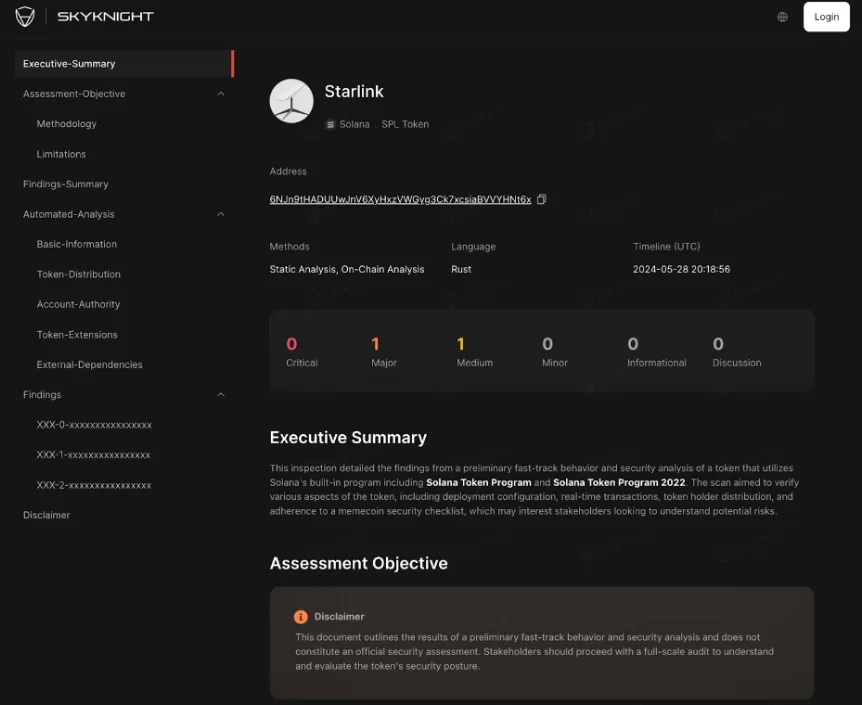Open Basic-Information sidebar item
Screen dimensions: 862x705
[x=76, y=244]
